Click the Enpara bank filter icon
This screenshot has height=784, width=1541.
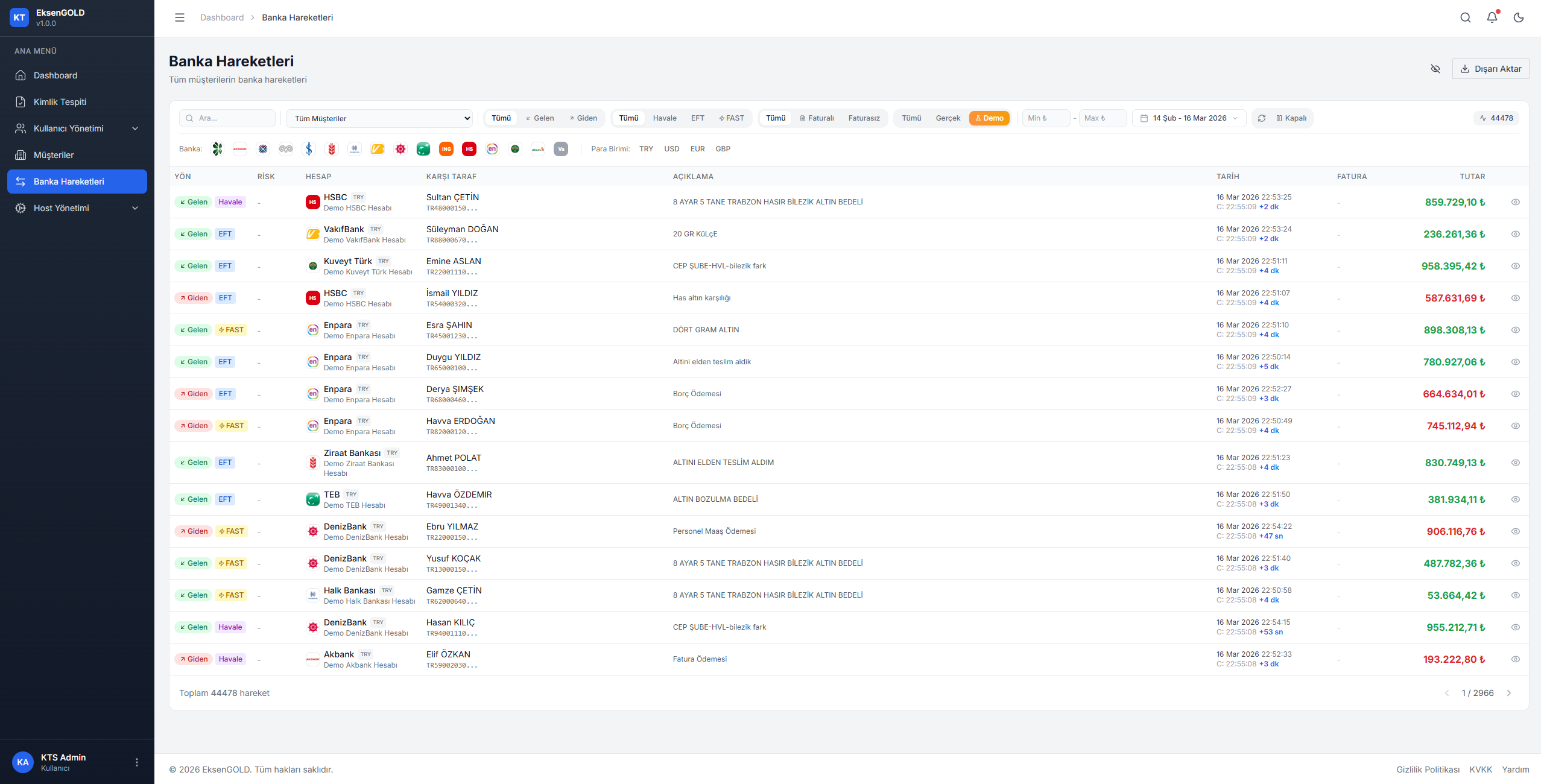pos(492,149)
